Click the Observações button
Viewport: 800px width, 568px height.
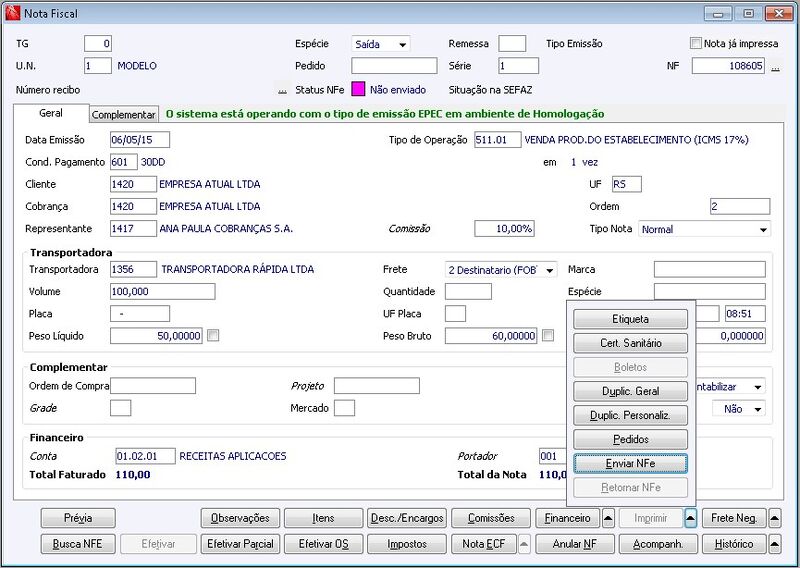tap(240, 518)
